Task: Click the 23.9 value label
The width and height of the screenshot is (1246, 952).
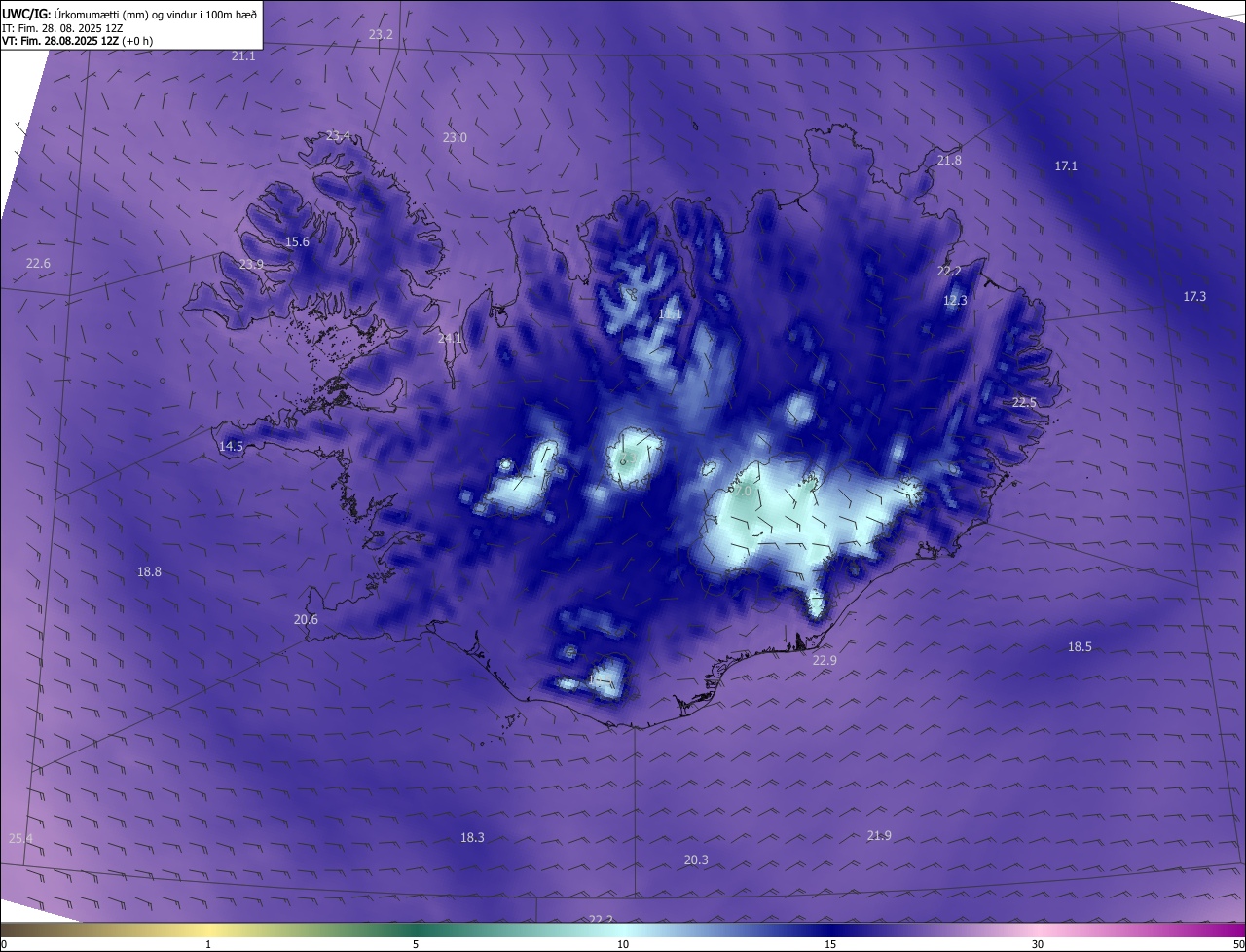Action: click(251, 265)
